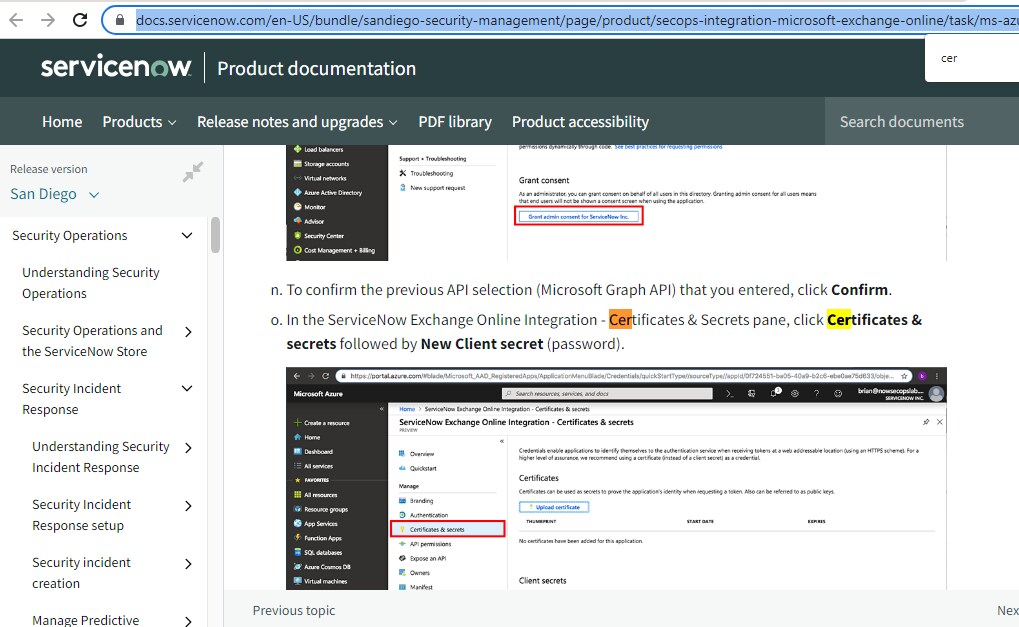This screenshot has width=1019, height=627.
Task: View site info via padlock icon
Action: pos(120,20)
